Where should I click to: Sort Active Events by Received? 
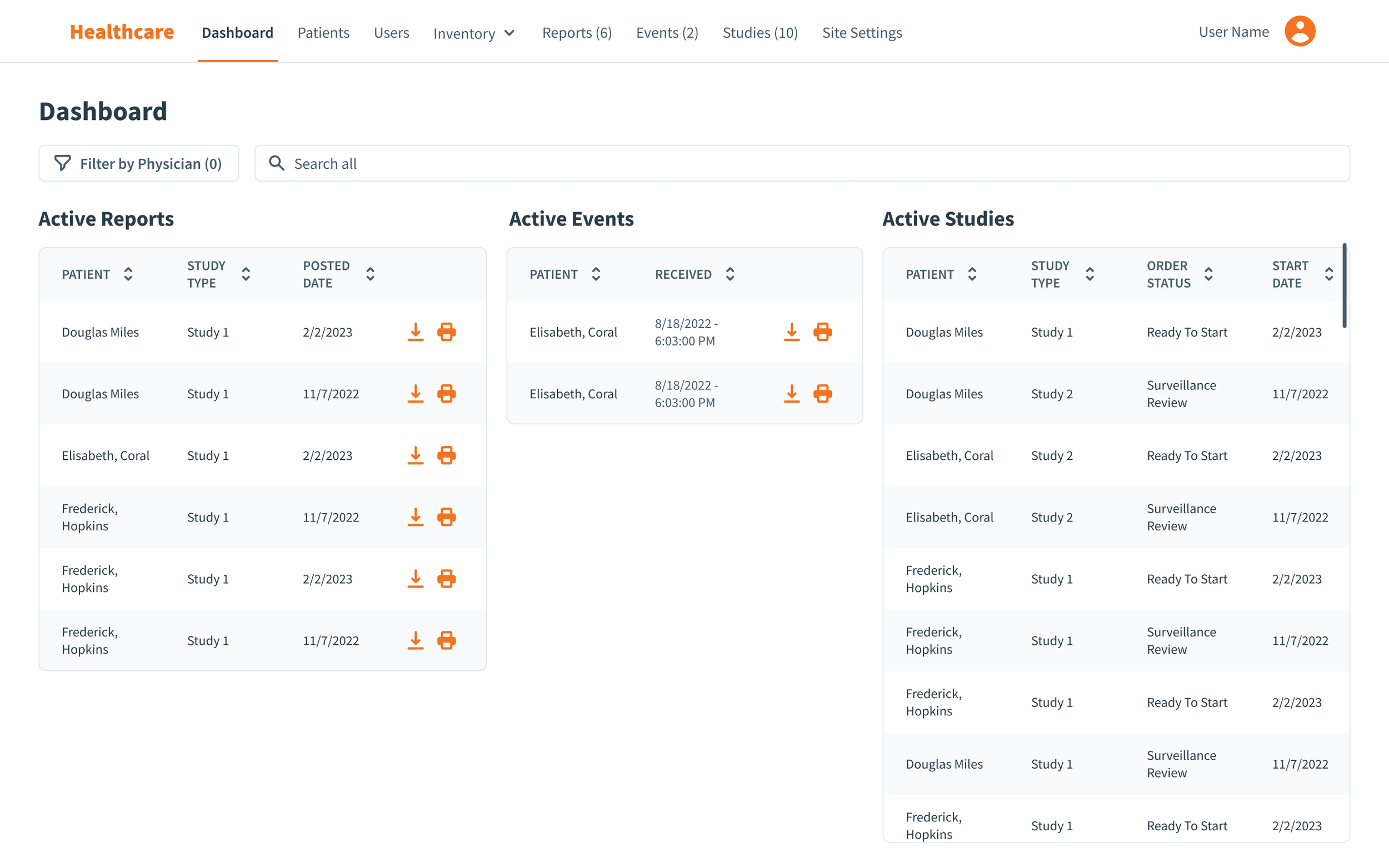pyautogui.click(x=730, y=274)
